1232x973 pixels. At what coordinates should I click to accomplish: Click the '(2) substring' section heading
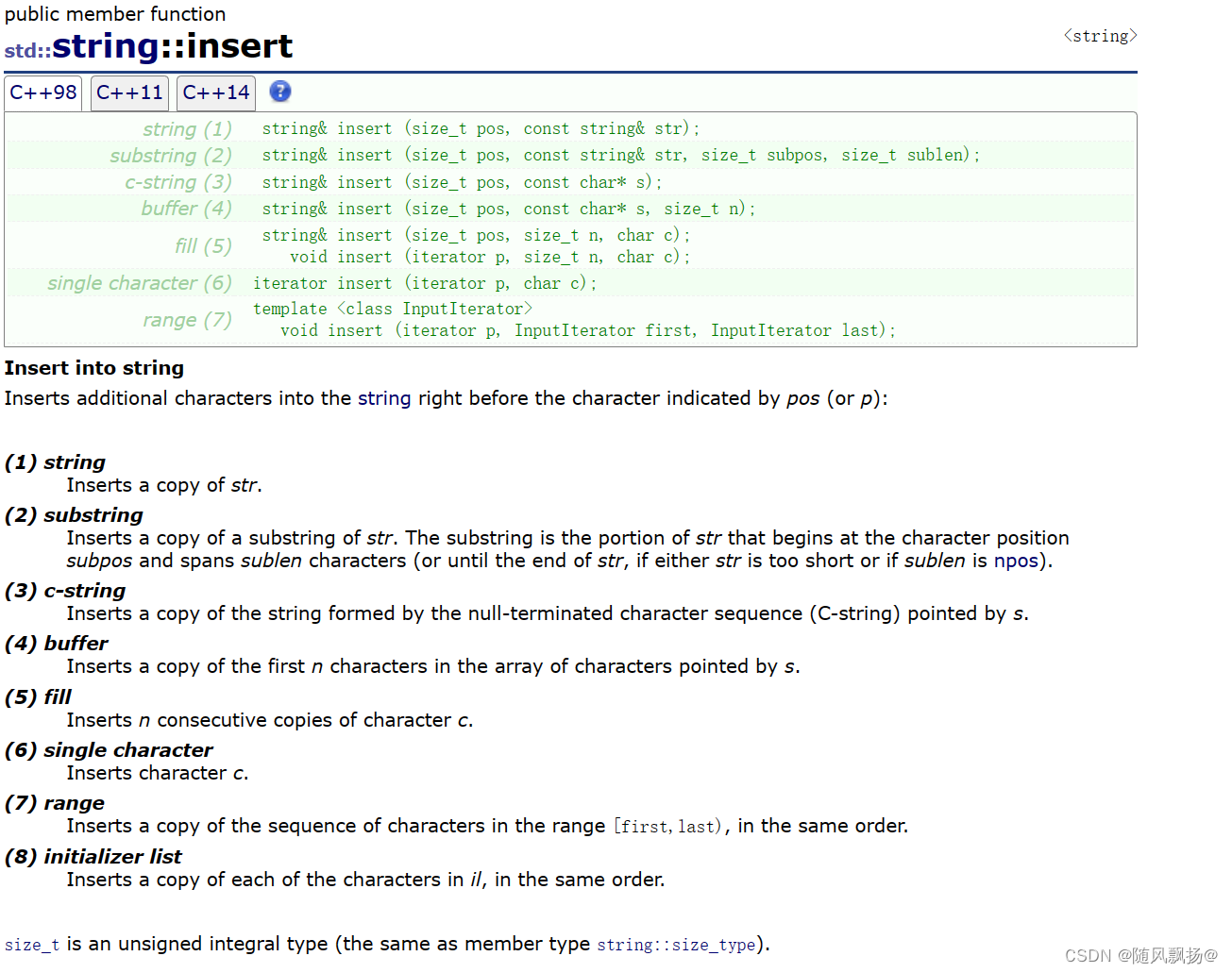(74, 515)
